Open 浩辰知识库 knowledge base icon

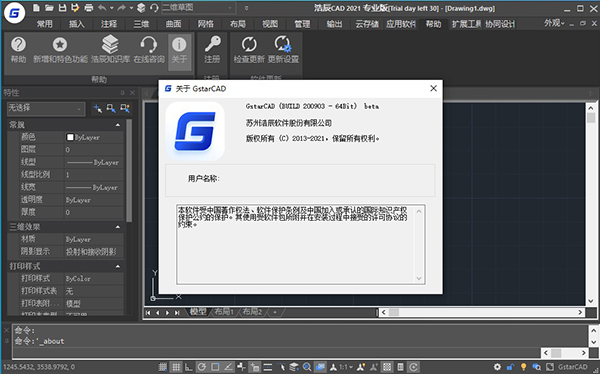pos(110,49)
